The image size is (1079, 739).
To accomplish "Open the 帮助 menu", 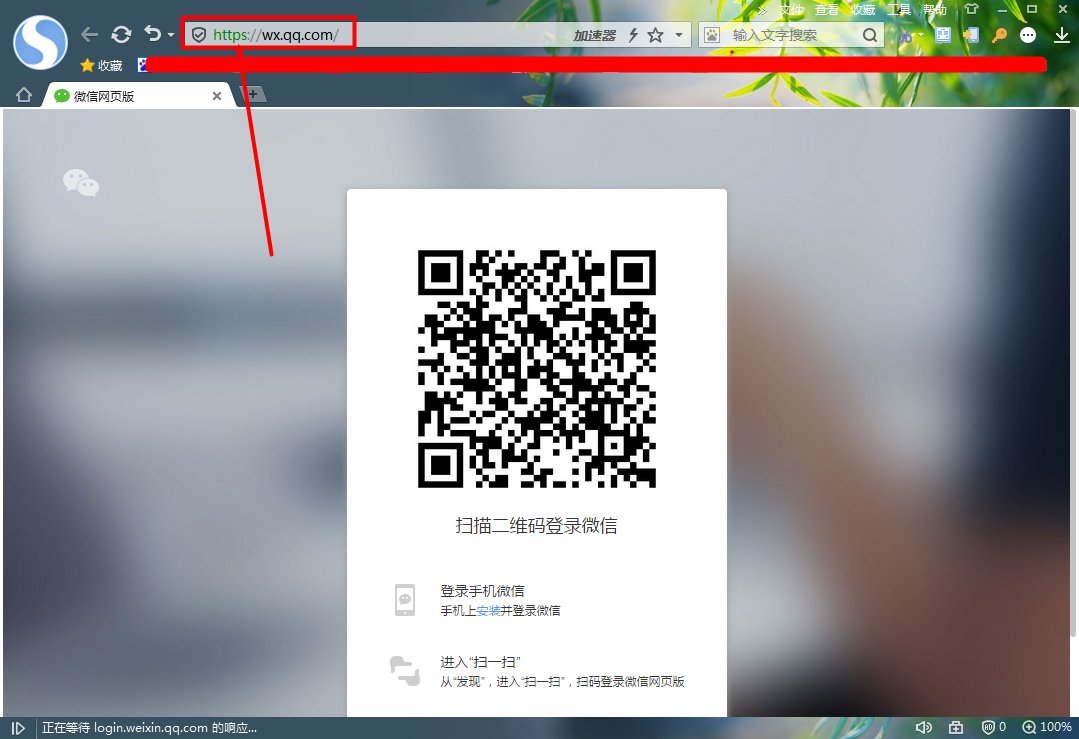I will (934, 10).
